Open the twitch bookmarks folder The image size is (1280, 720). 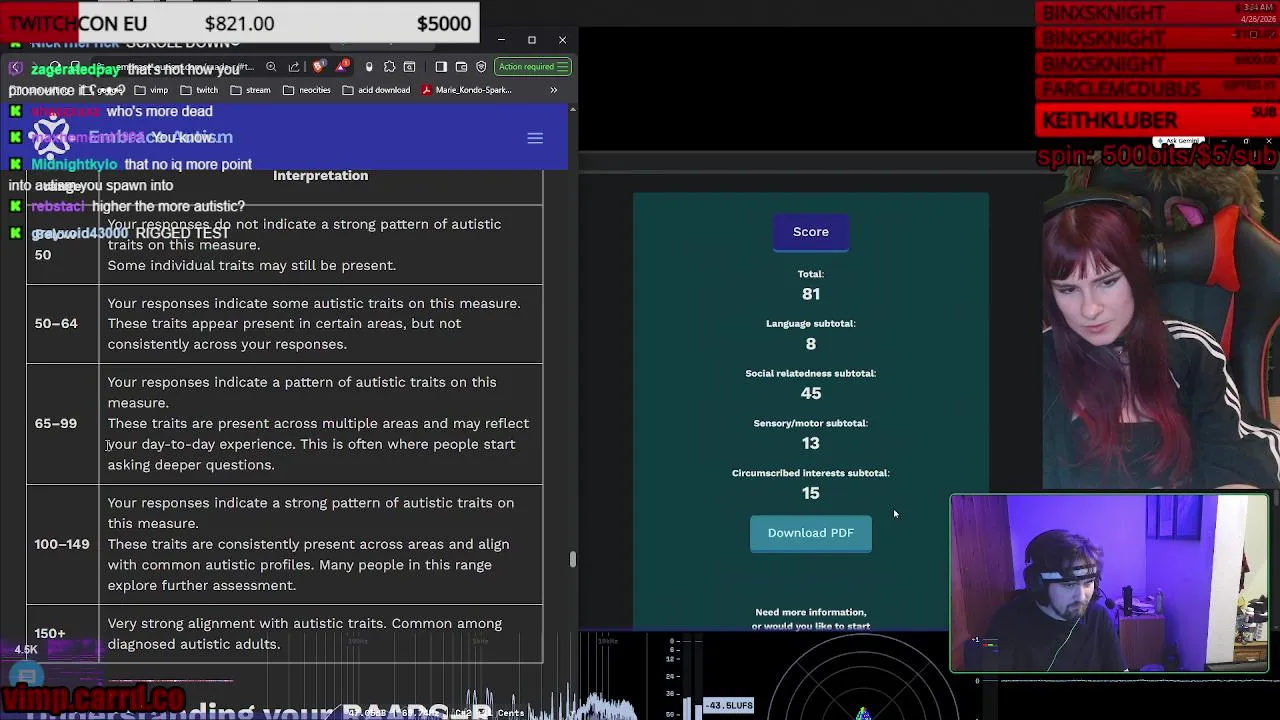click(x=198, y=90)
